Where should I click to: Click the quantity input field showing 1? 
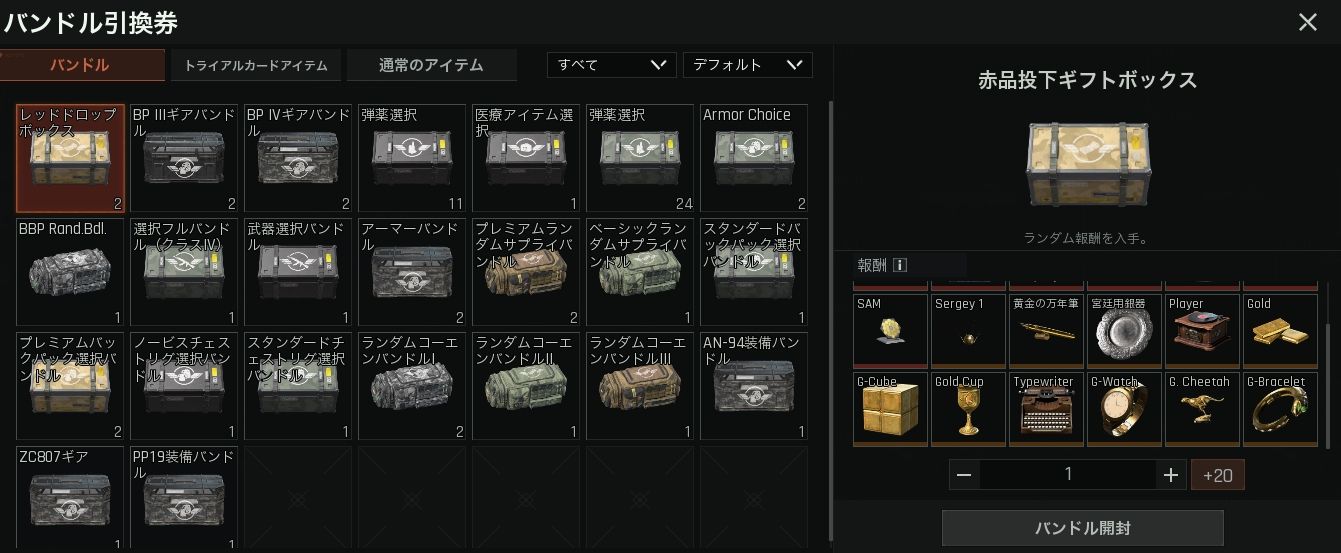(x=1068, y=475)
